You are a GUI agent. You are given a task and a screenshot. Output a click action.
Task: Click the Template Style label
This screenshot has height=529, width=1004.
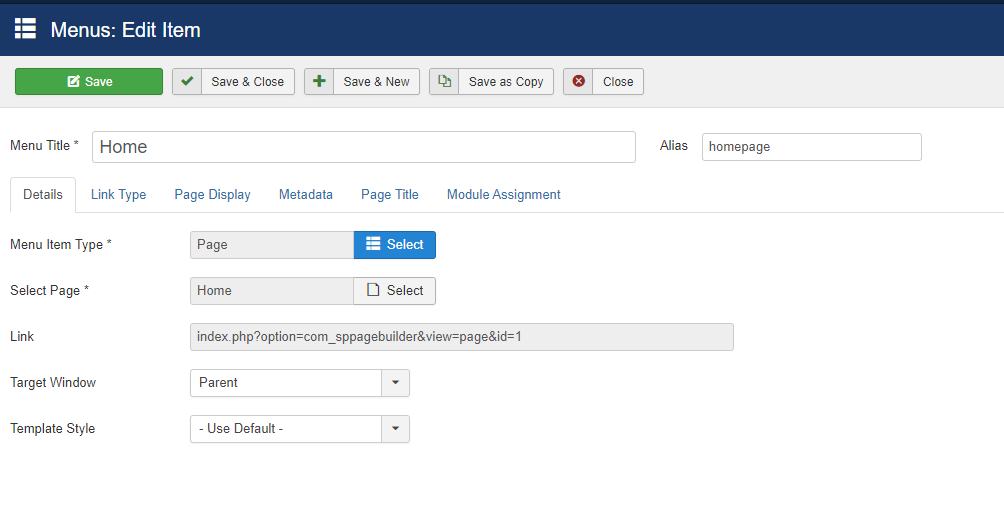pyautogui.click(x=53, y=428)
